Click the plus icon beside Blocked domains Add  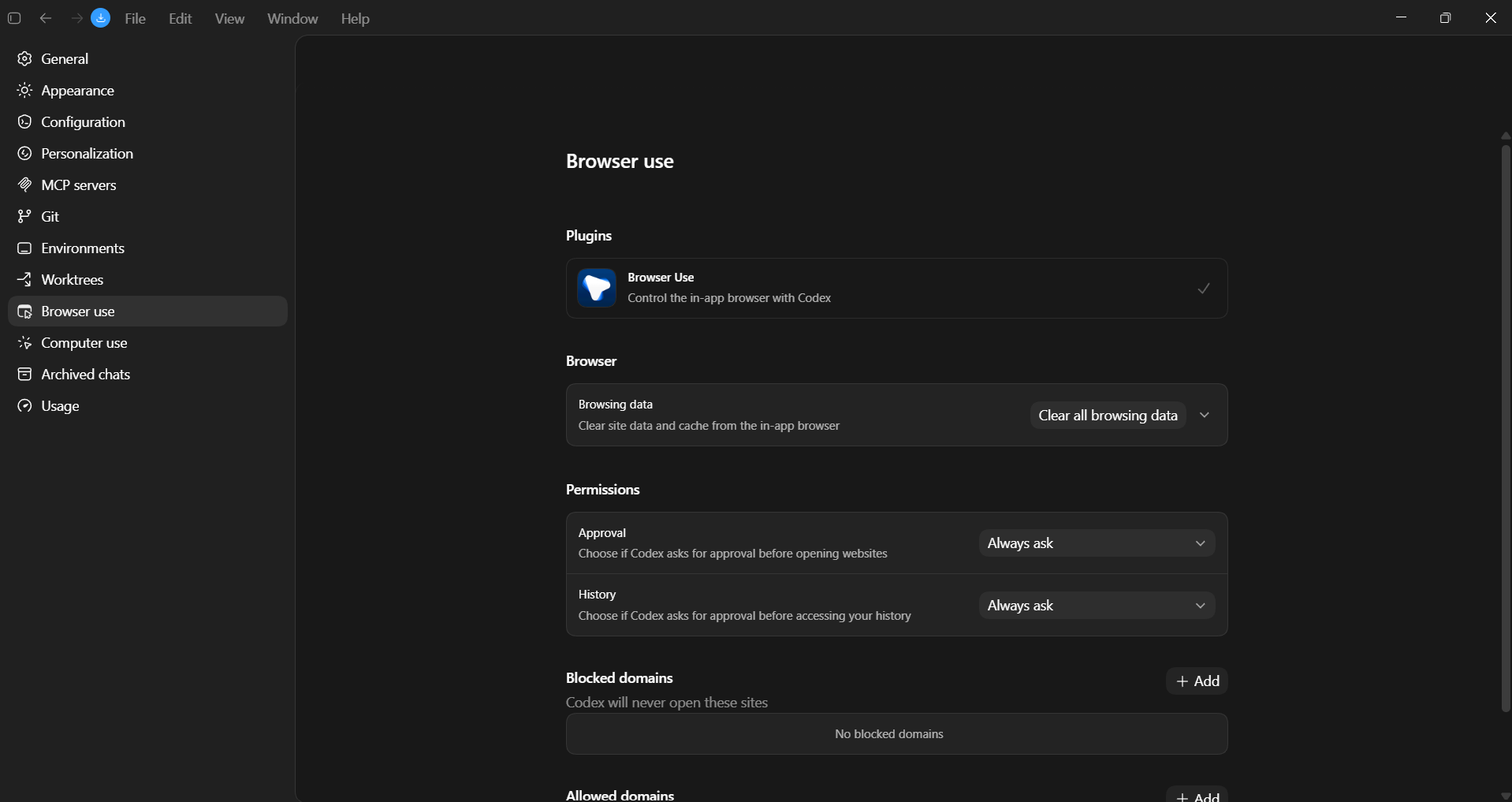click(x=1182, y=681)
